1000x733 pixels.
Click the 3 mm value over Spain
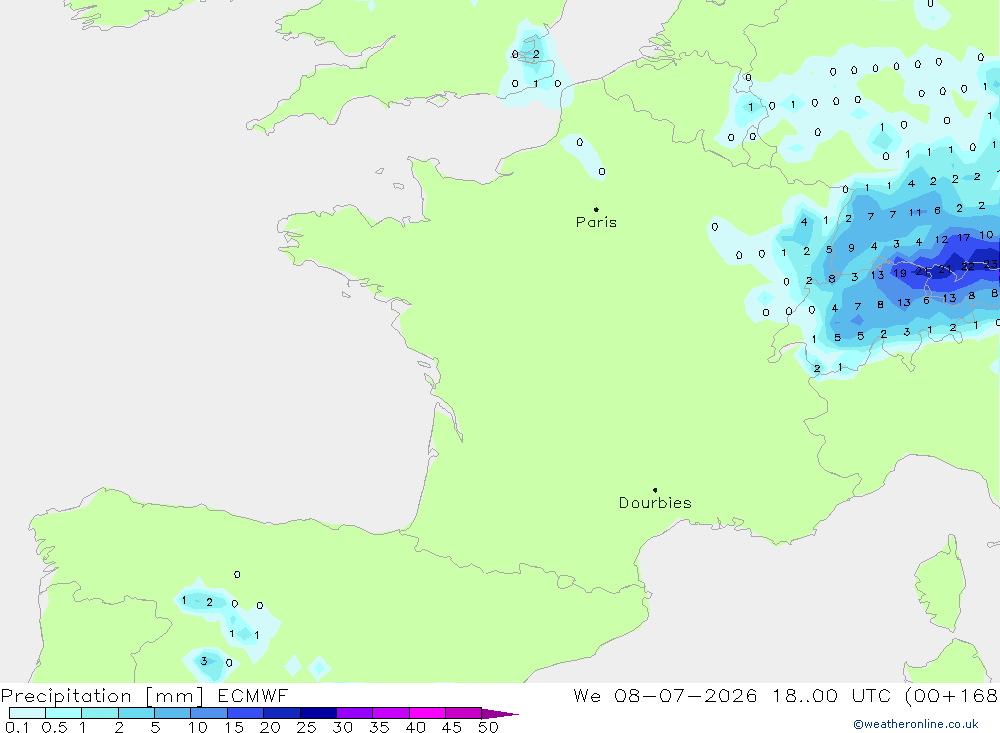point(204,661)
